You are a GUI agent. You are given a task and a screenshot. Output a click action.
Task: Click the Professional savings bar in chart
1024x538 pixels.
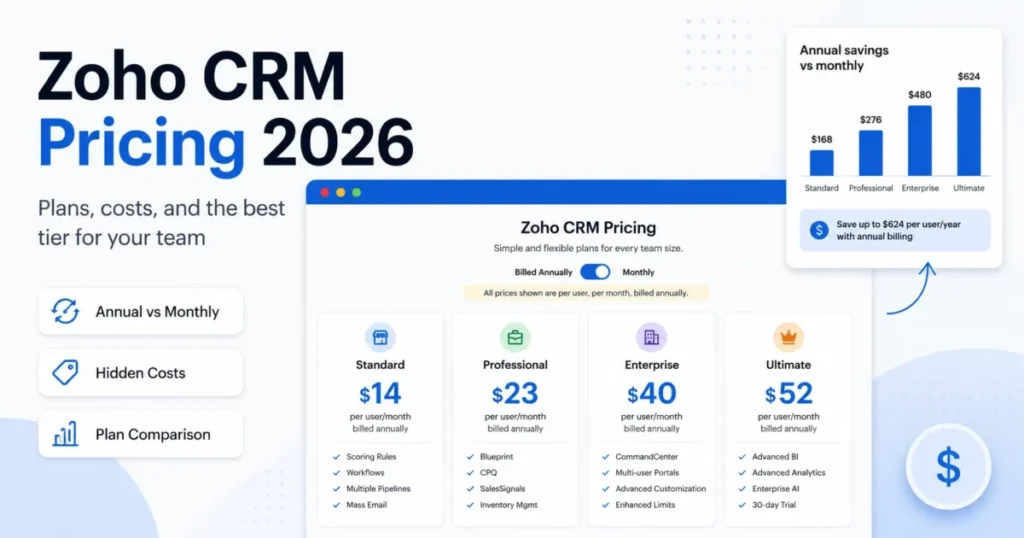[871, 153]
